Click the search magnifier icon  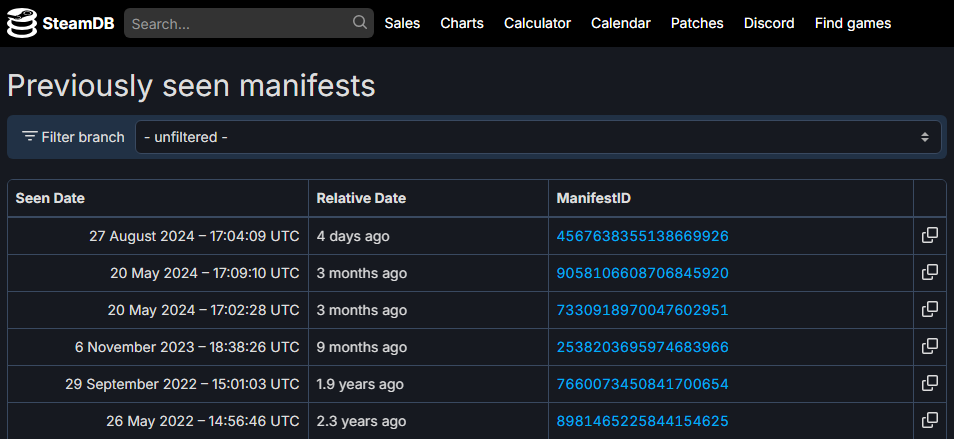click(x=360, y=23)
